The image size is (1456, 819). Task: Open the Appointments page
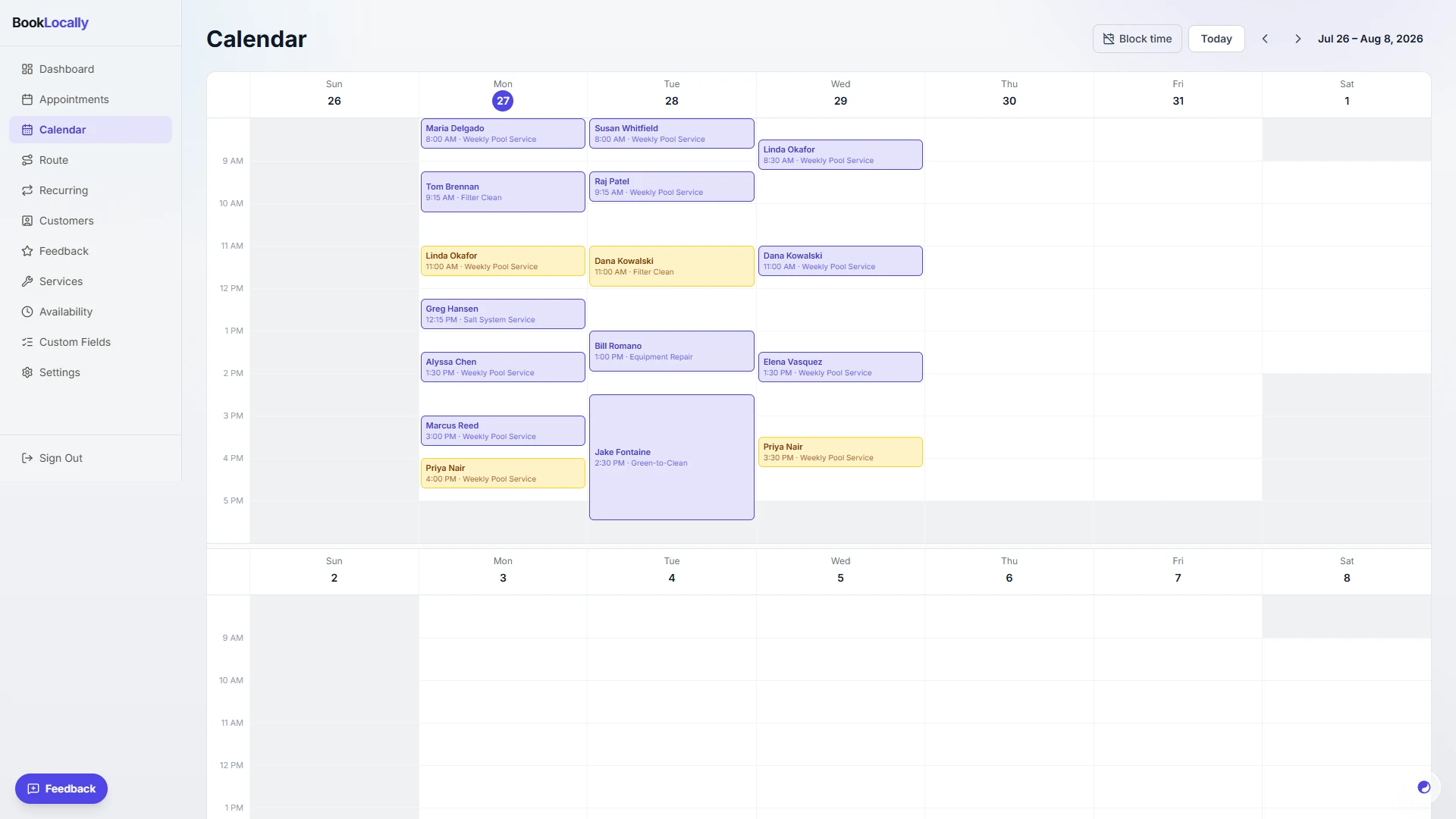pos(91,99)
